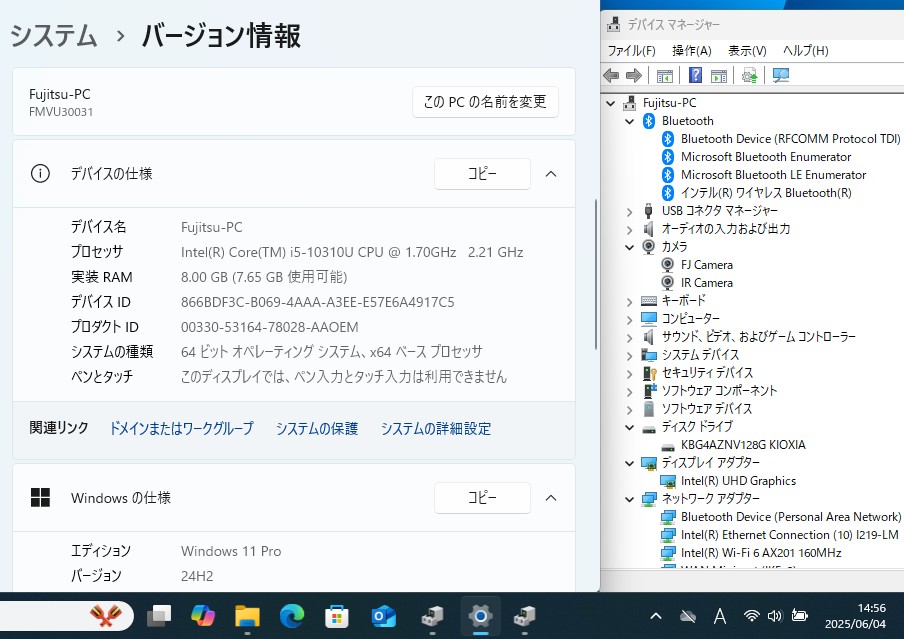Viewport: 904px width, 639px height.
Task: Select Bluetooth Device (RFCOMM Protocol TDI)
Action: (x=790, y=139)
